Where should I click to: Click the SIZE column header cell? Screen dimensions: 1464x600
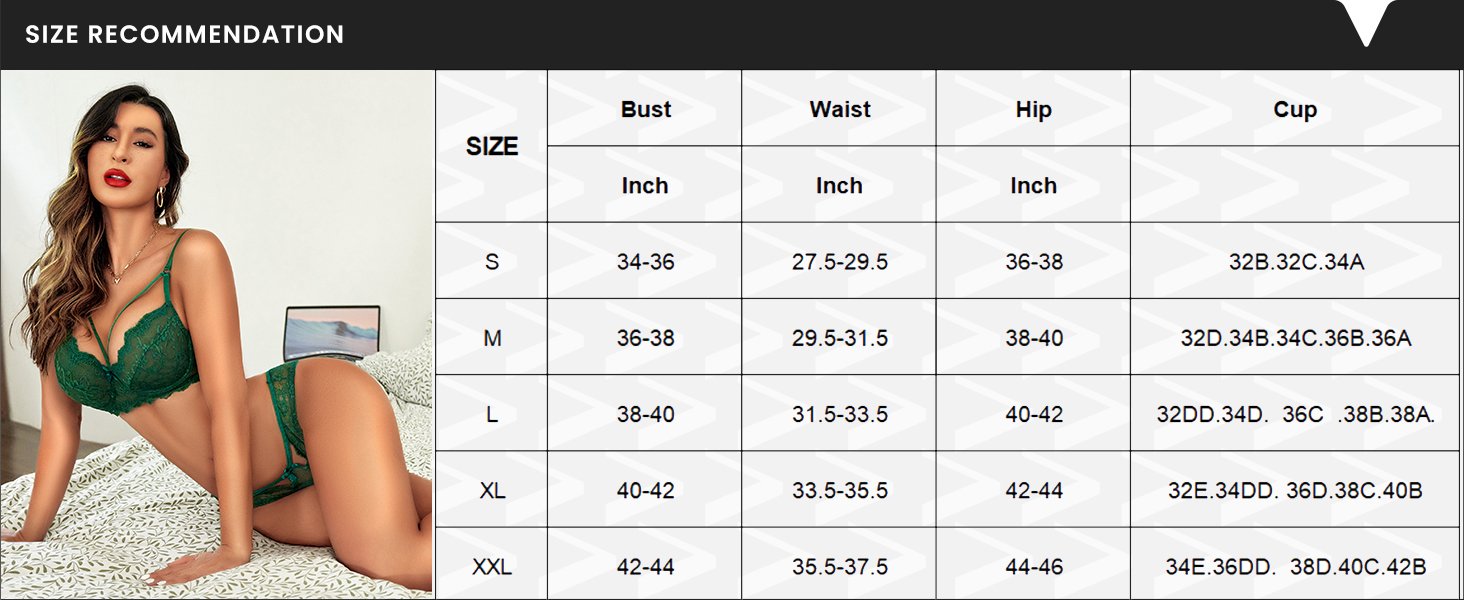tap(491, 146)
